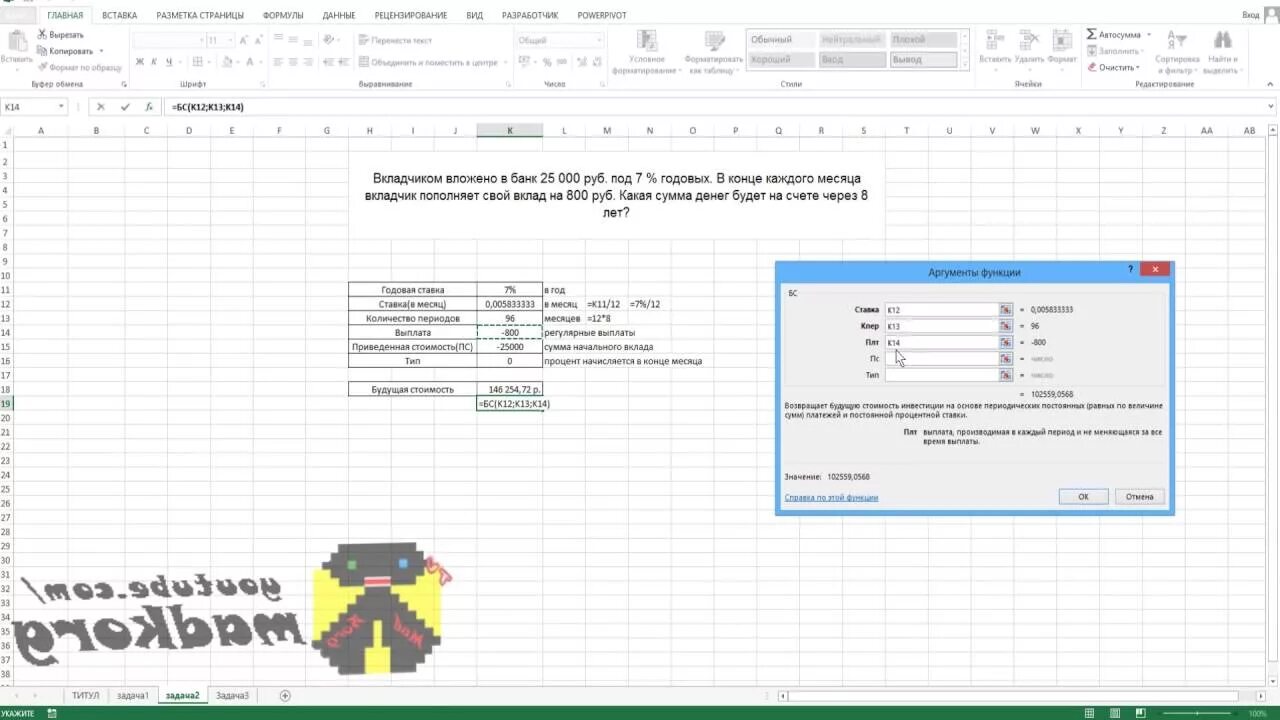Add a new sheet with plus button

click(x=285, y=695)
